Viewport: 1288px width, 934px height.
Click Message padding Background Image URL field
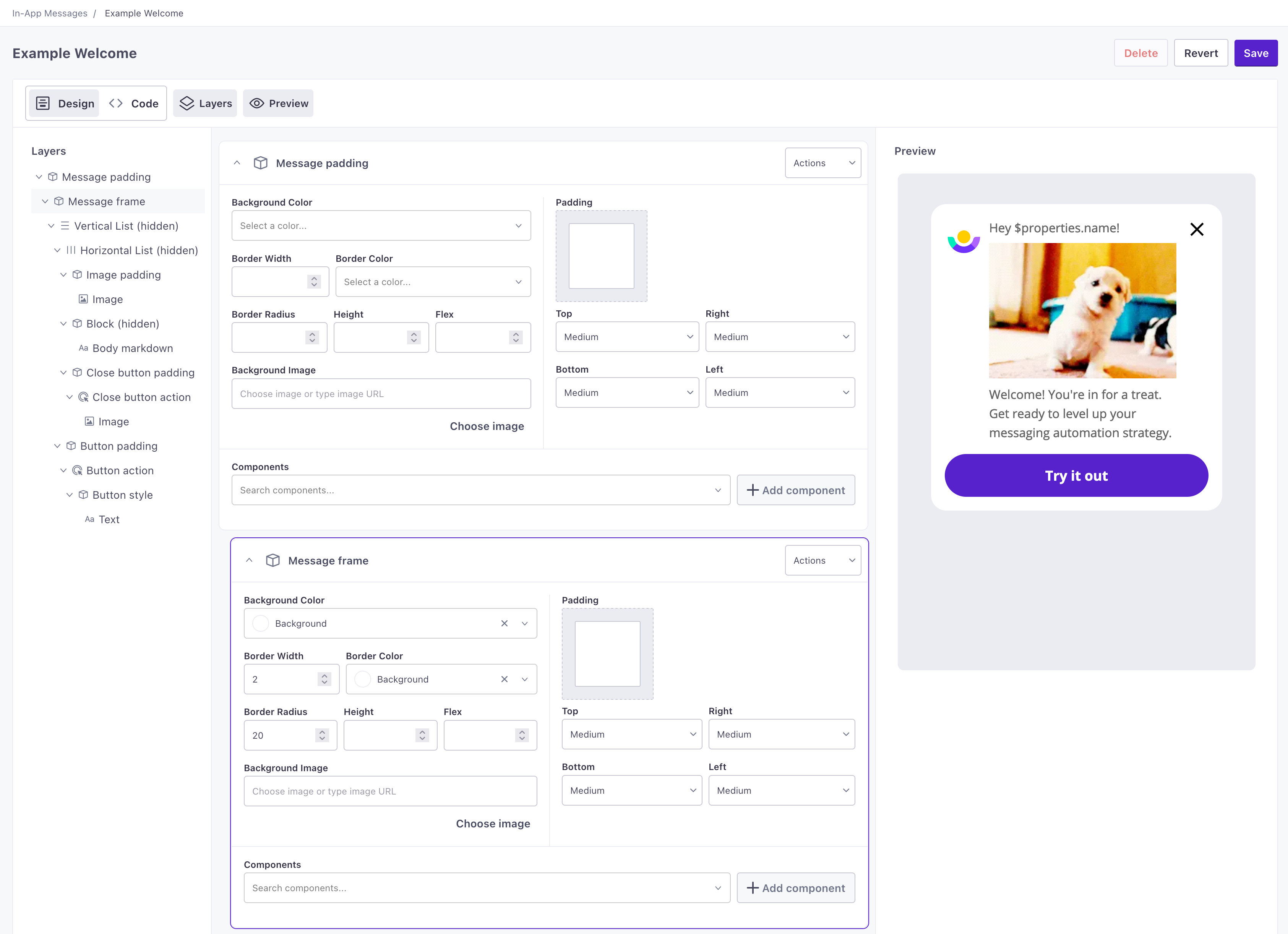(x=381, y=394)
